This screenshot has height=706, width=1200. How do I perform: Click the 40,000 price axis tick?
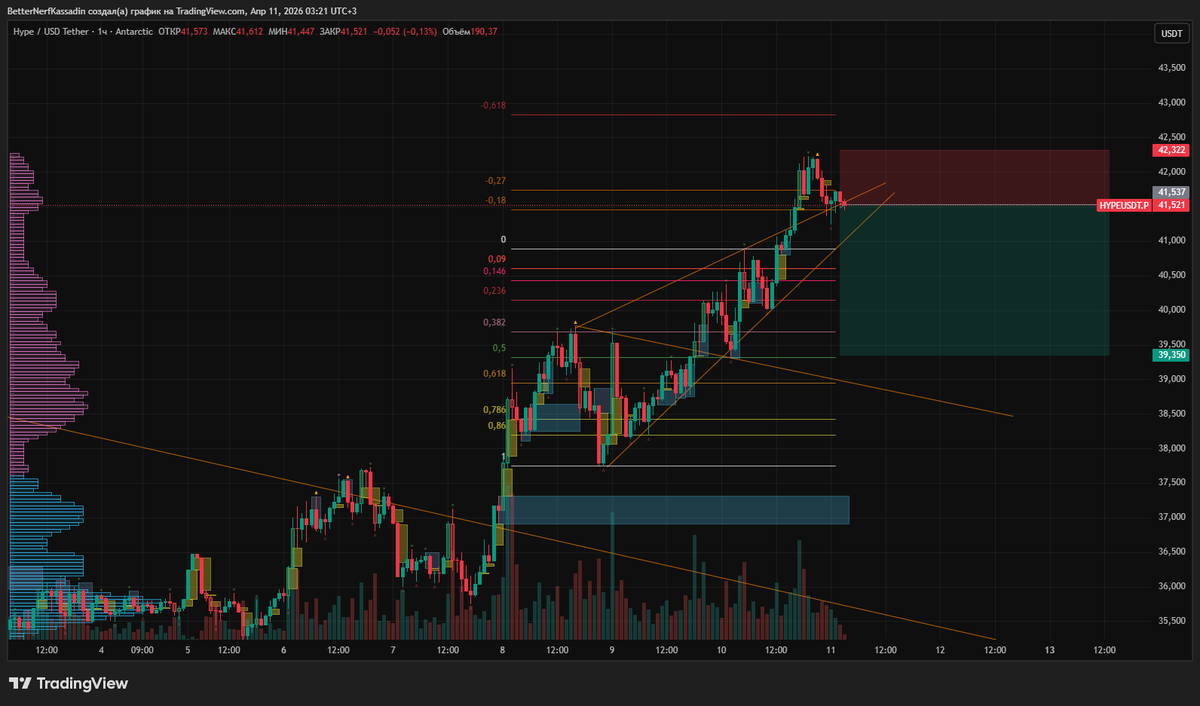pos(1172,310)
